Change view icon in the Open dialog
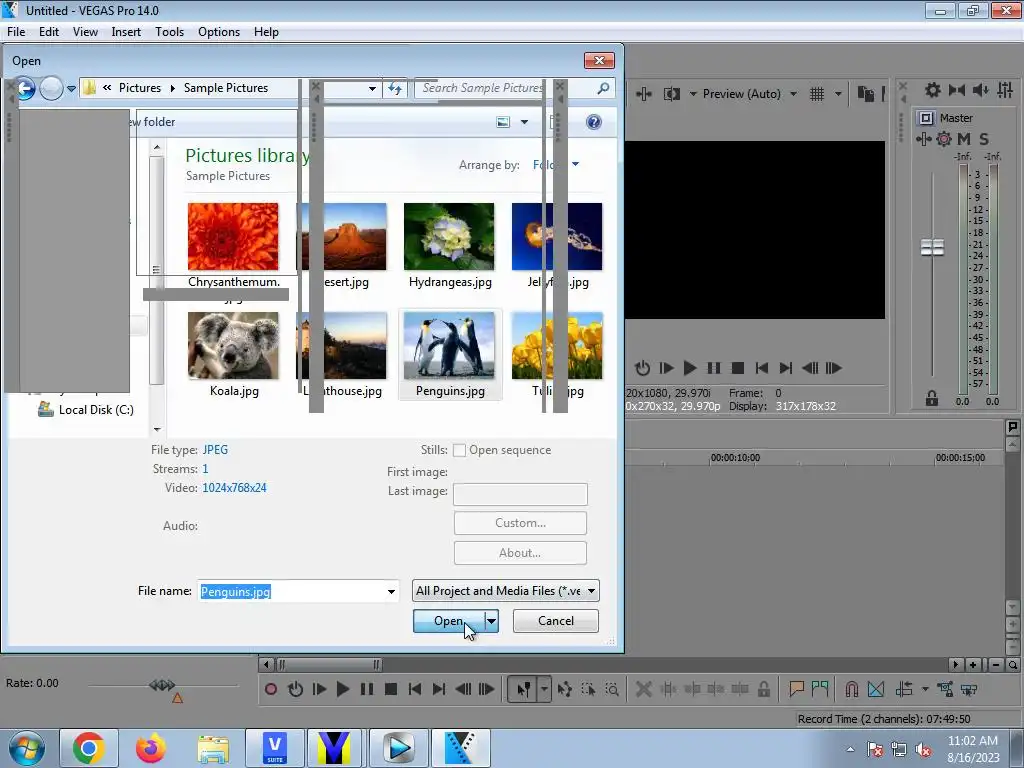This screenshot has width=1024, height=768. pos(503,122)
